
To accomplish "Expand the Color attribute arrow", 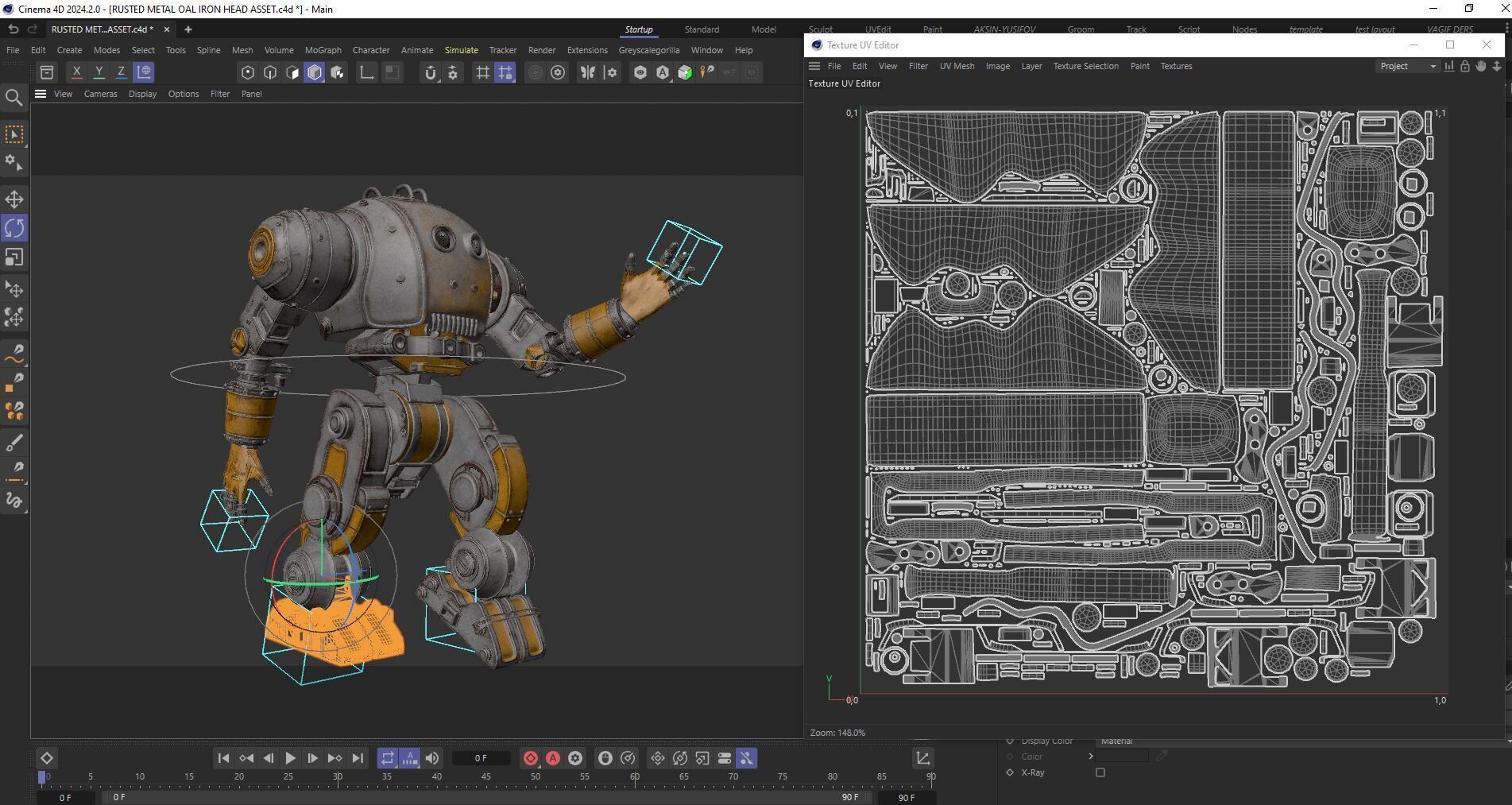I will [1091, 757].
